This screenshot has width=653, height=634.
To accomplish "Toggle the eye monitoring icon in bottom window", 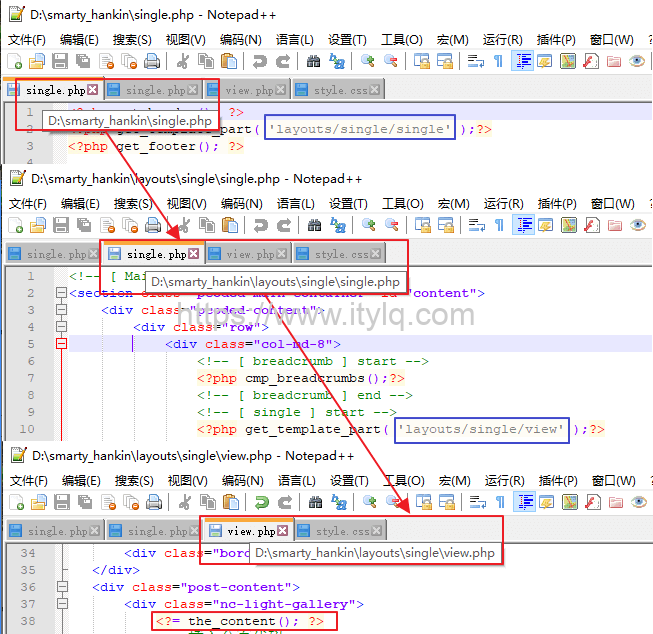I will coord(637,502).
